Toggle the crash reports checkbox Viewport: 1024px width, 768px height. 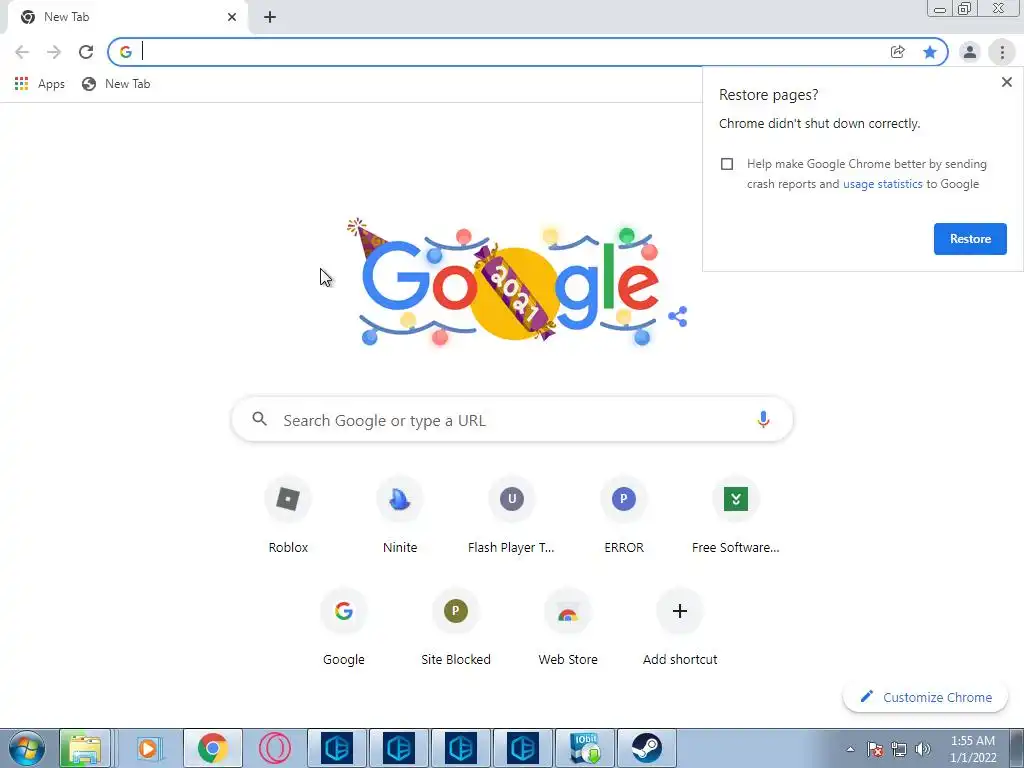pos(727,164)
